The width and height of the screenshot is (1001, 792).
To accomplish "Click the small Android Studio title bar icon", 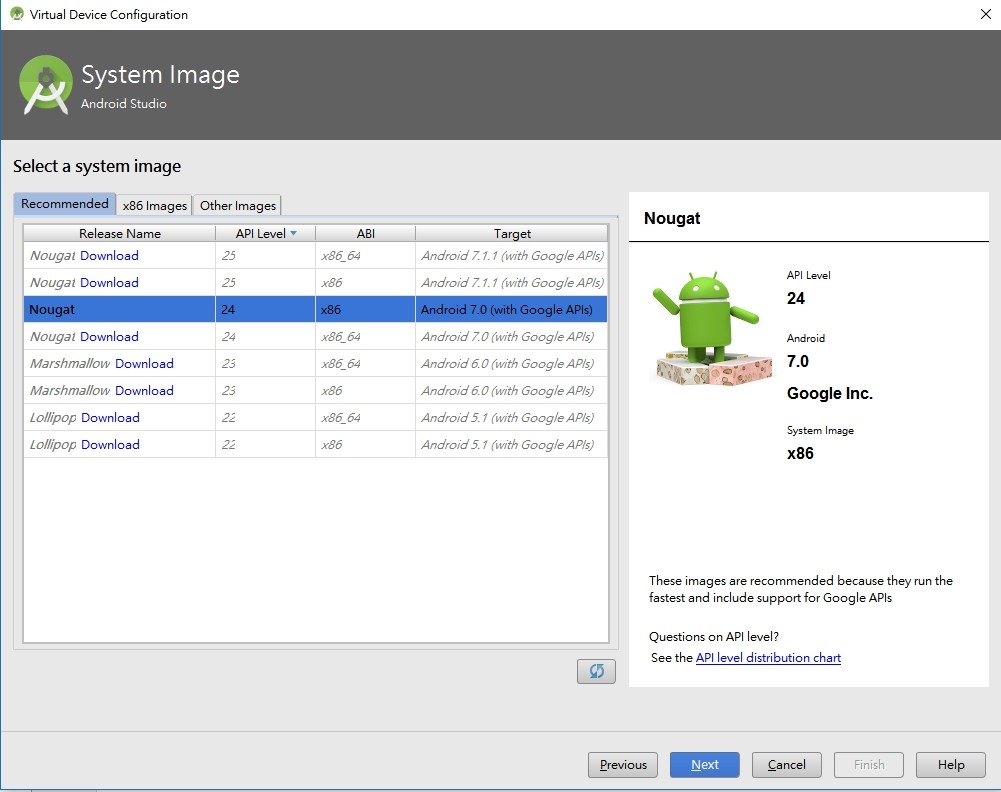I will click(x=17, y=13).
